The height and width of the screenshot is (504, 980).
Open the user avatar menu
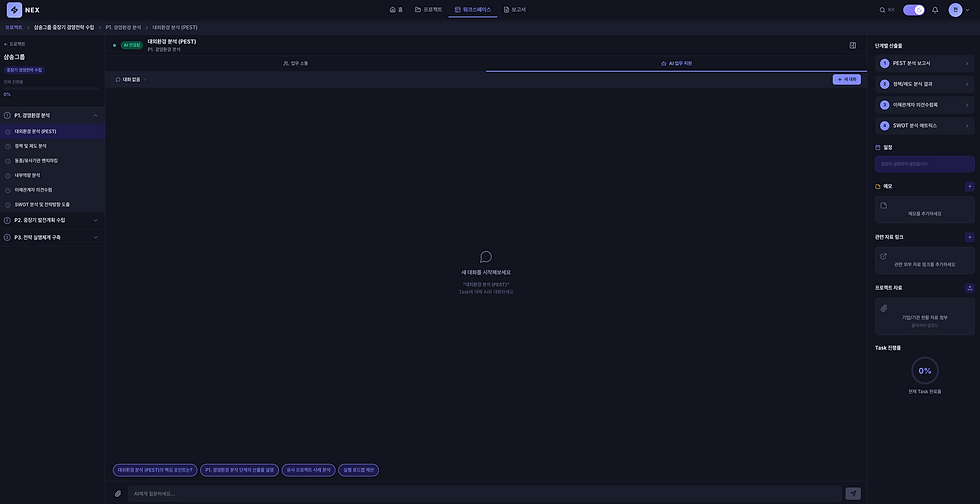[x=955, y=10]
